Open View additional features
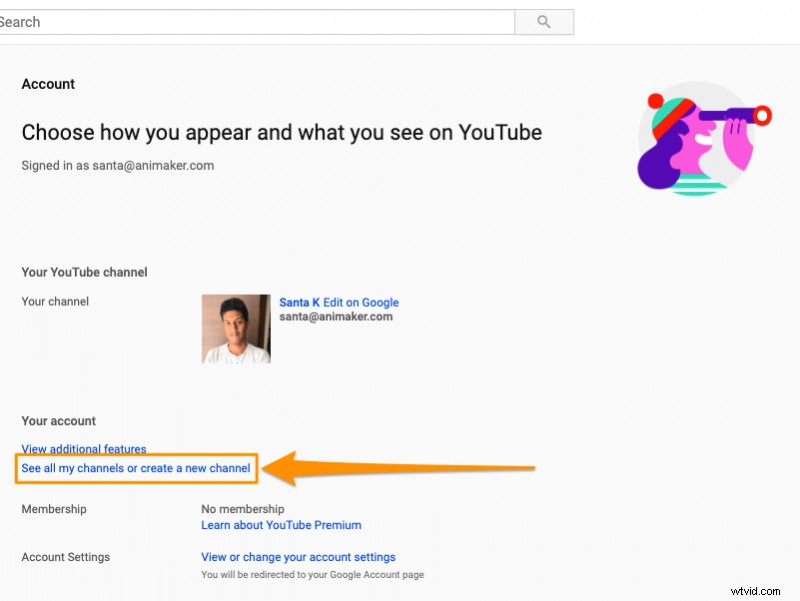Screen dimensions: 800x601 tap(83, 449)
